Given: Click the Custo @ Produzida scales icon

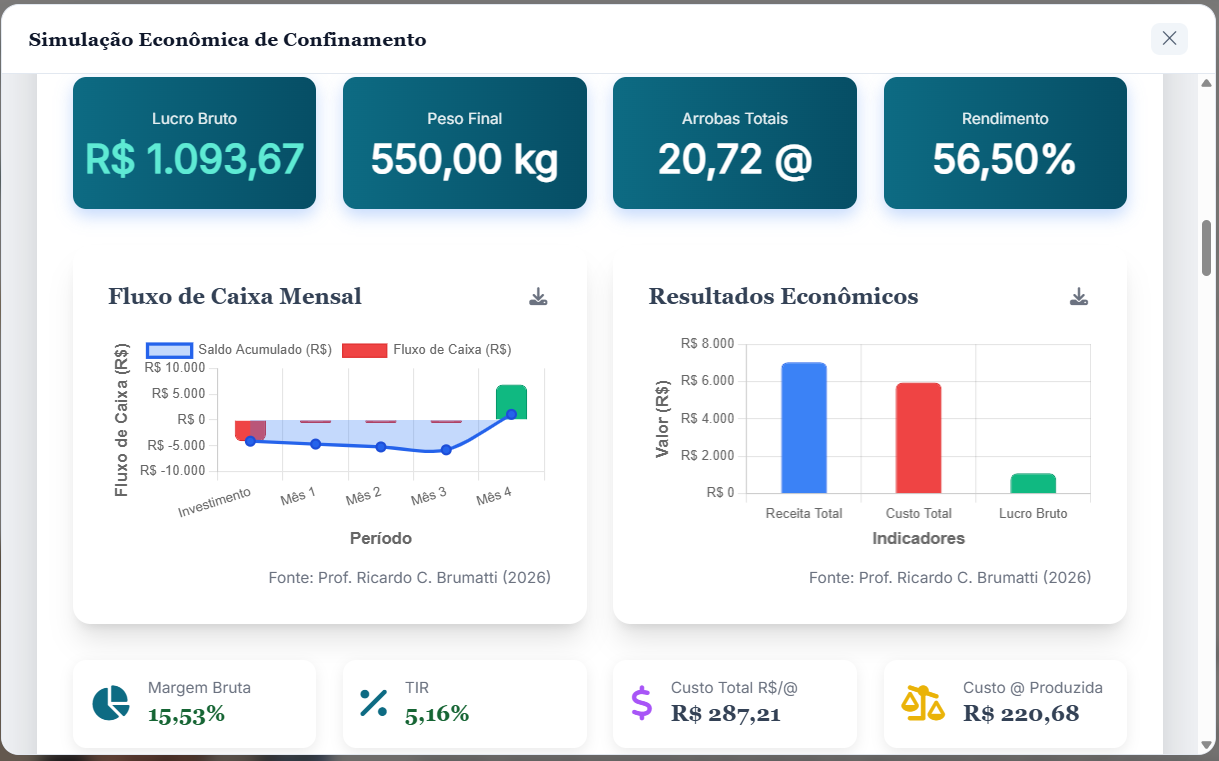Looking at the screenshot, I should [923, 703].
